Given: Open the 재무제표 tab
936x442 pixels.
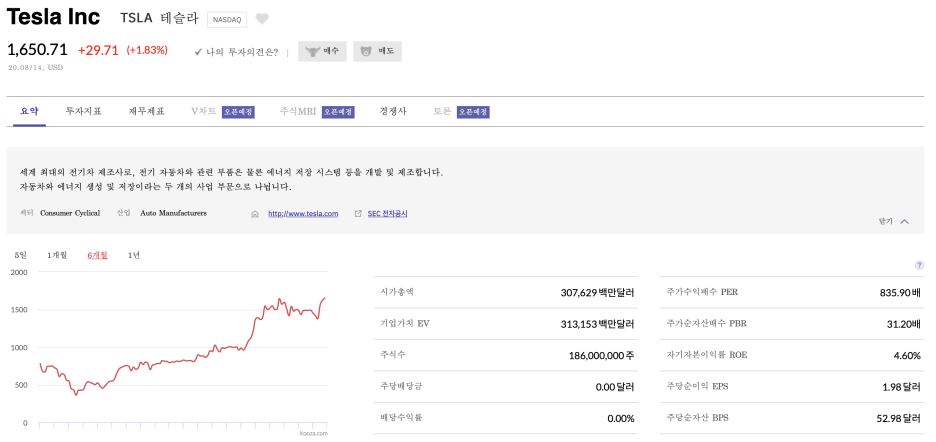Looking at the screenshot, I should click(x=147, y=112).
